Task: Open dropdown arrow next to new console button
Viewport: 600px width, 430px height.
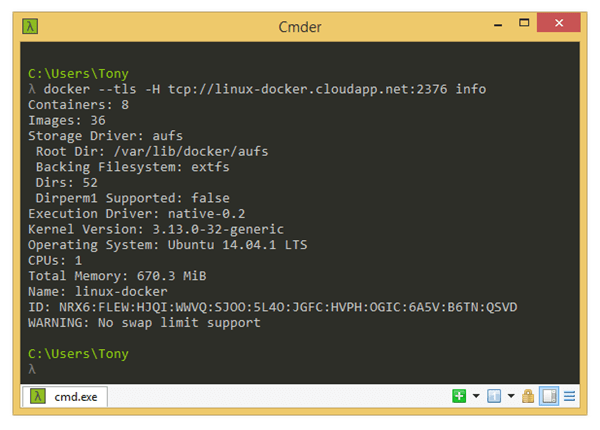Action: (x=476, y=396)
